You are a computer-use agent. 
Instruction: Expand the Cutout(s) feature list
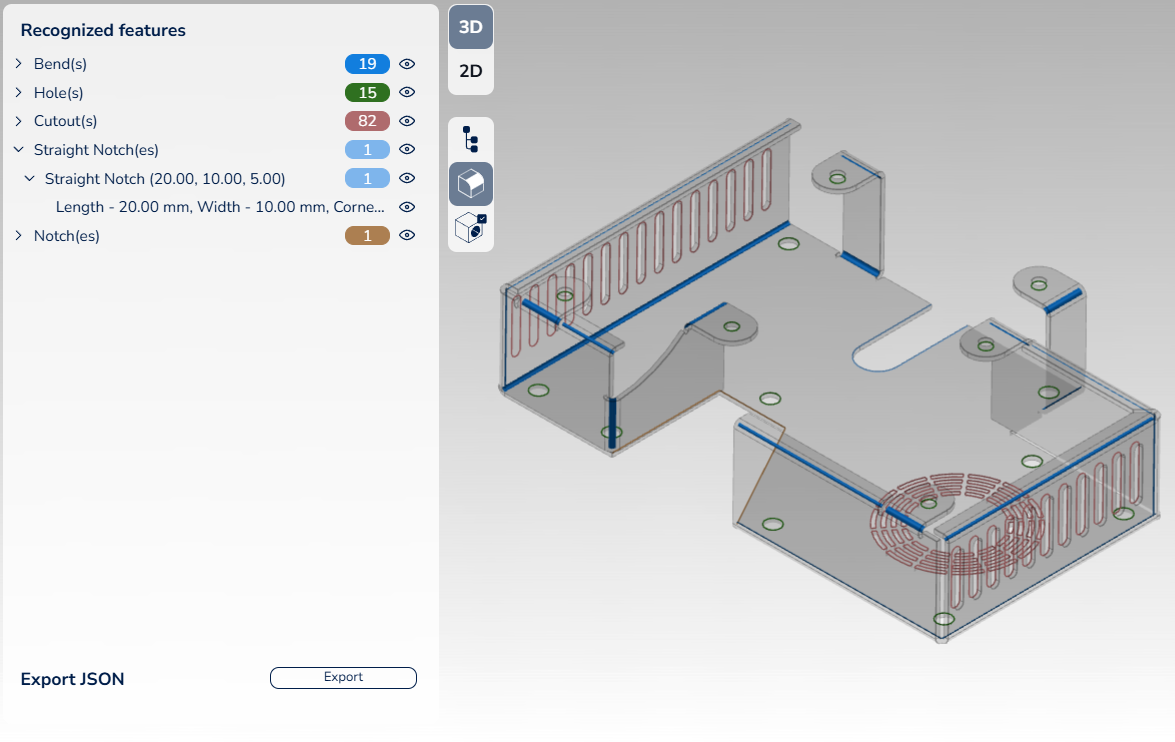click(18, 121)
